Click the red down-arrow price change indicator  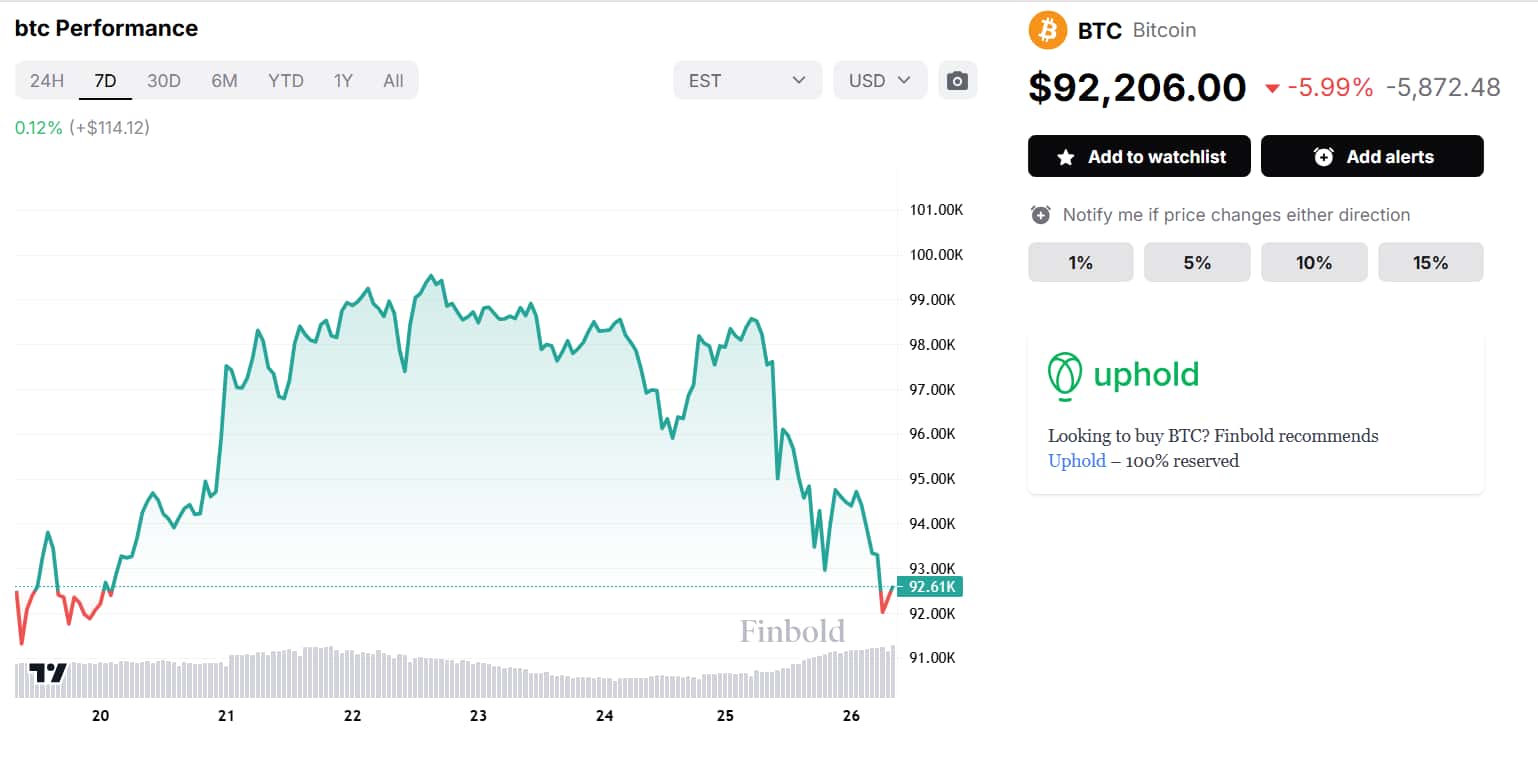1272,89
